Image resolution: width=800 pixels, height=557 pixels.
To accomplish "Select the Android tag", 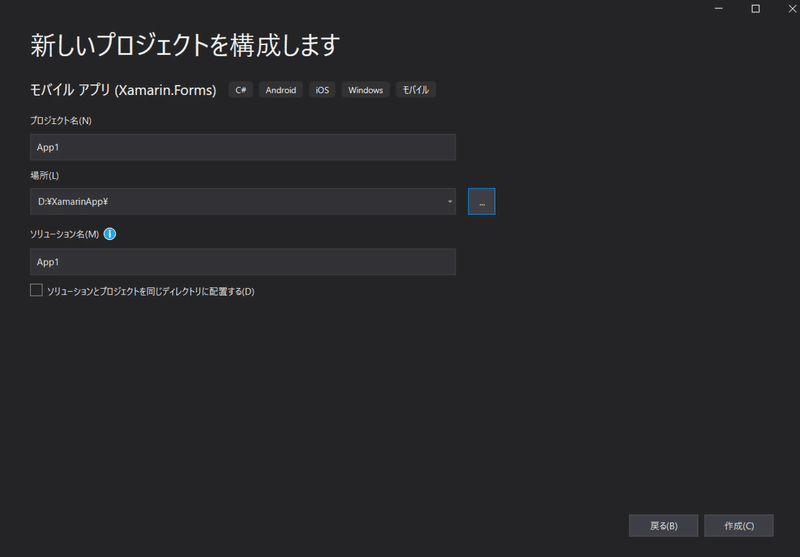I will coord(281,90).
